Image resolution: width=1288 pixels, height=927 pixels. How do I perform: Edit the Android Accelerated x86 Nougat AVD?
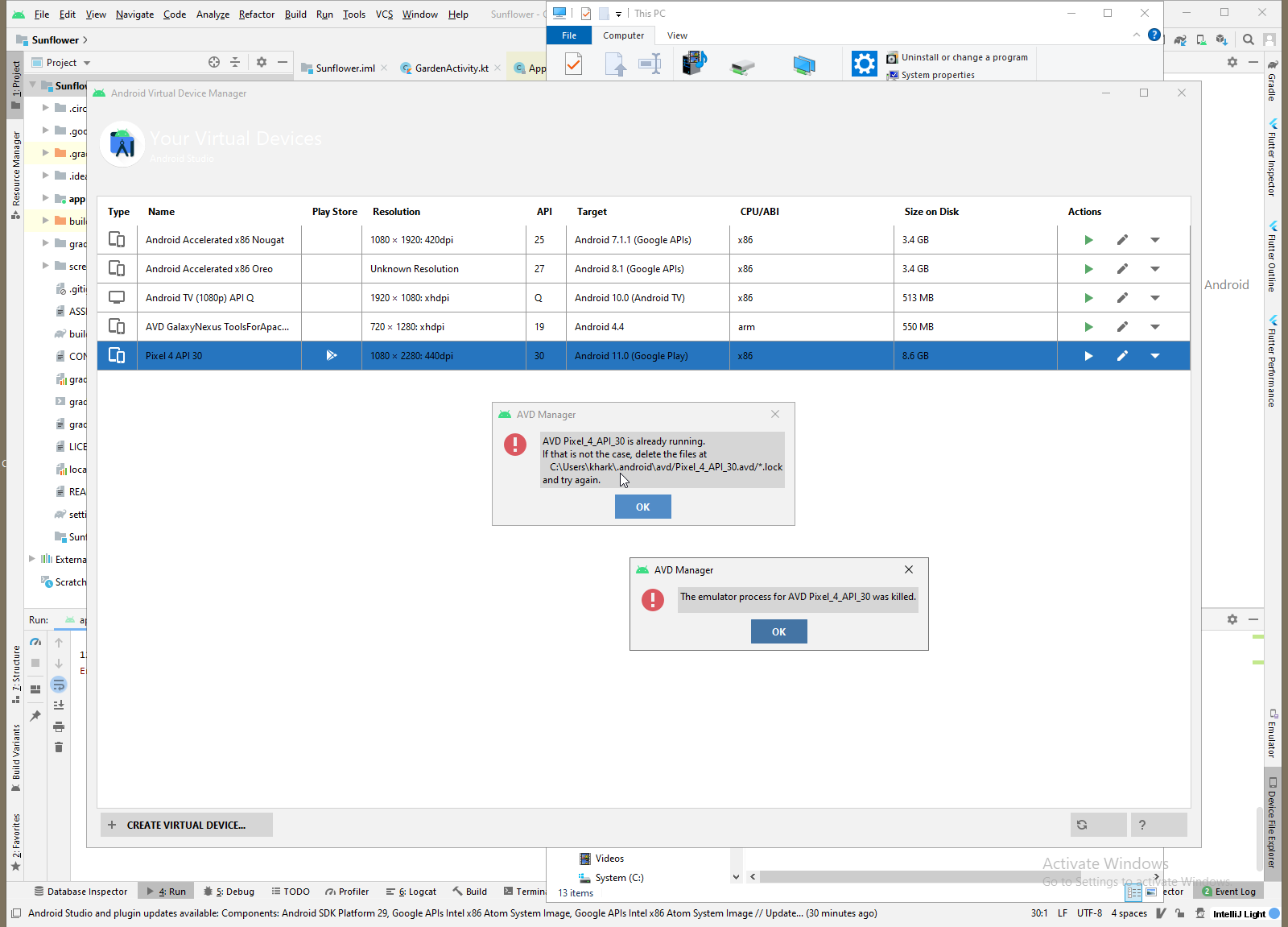[1122, 240]
